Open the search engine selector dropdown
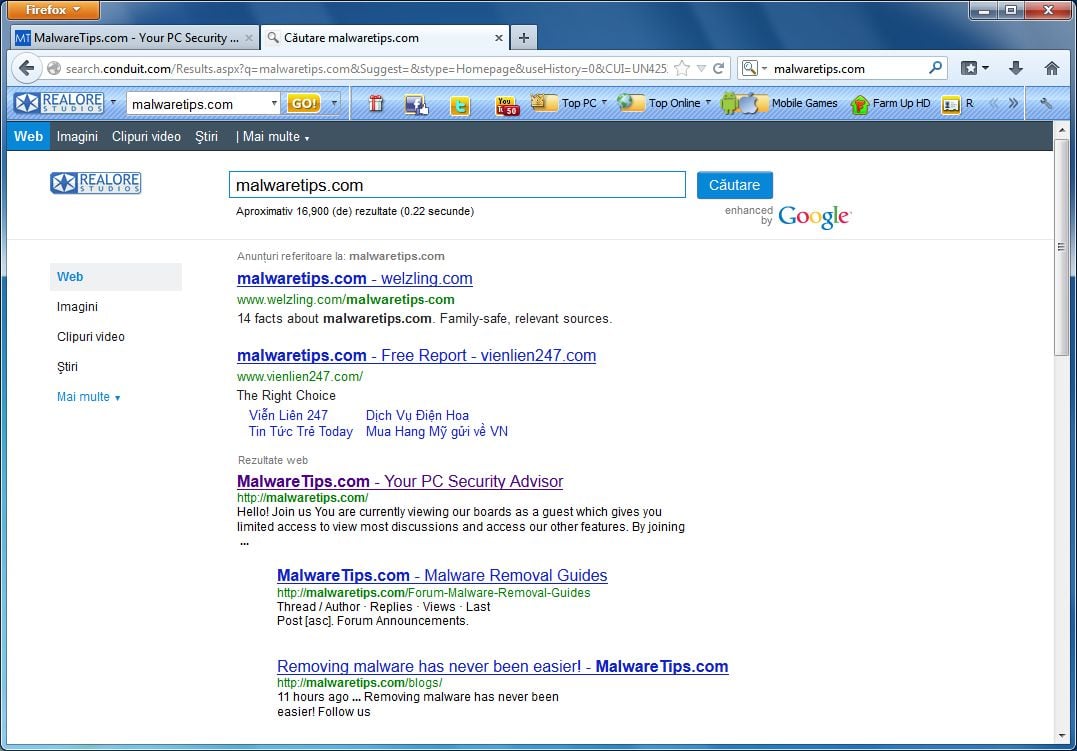 pyautogui.click(x=754, y=68)
